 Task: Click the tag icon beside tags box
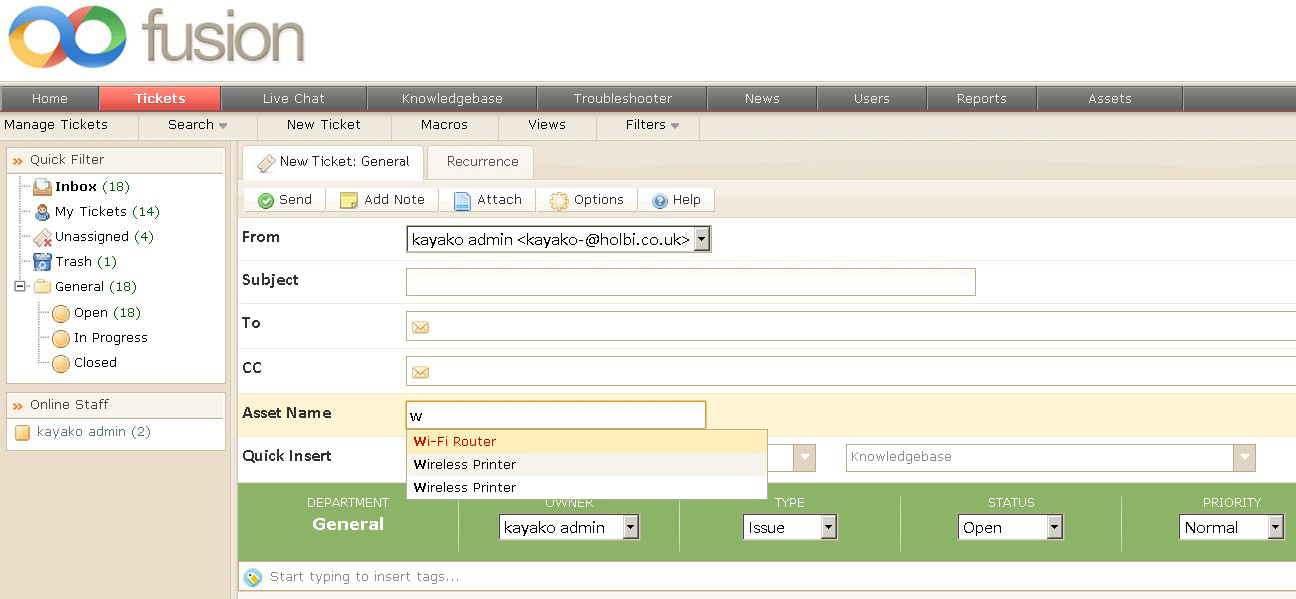(254, 577)
